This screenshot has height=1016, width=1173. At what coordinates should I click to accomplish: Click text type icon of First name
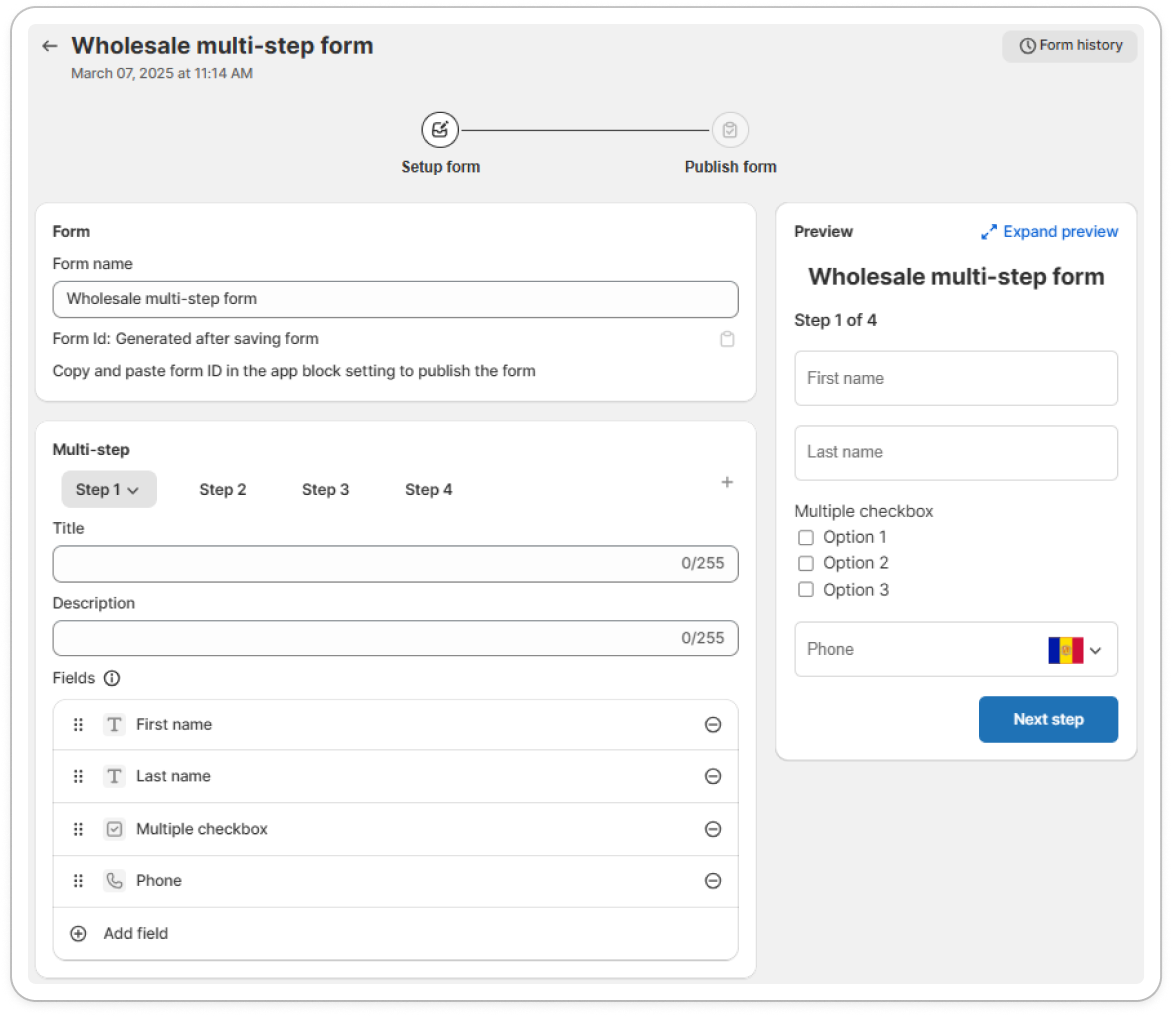coord(114,725)
